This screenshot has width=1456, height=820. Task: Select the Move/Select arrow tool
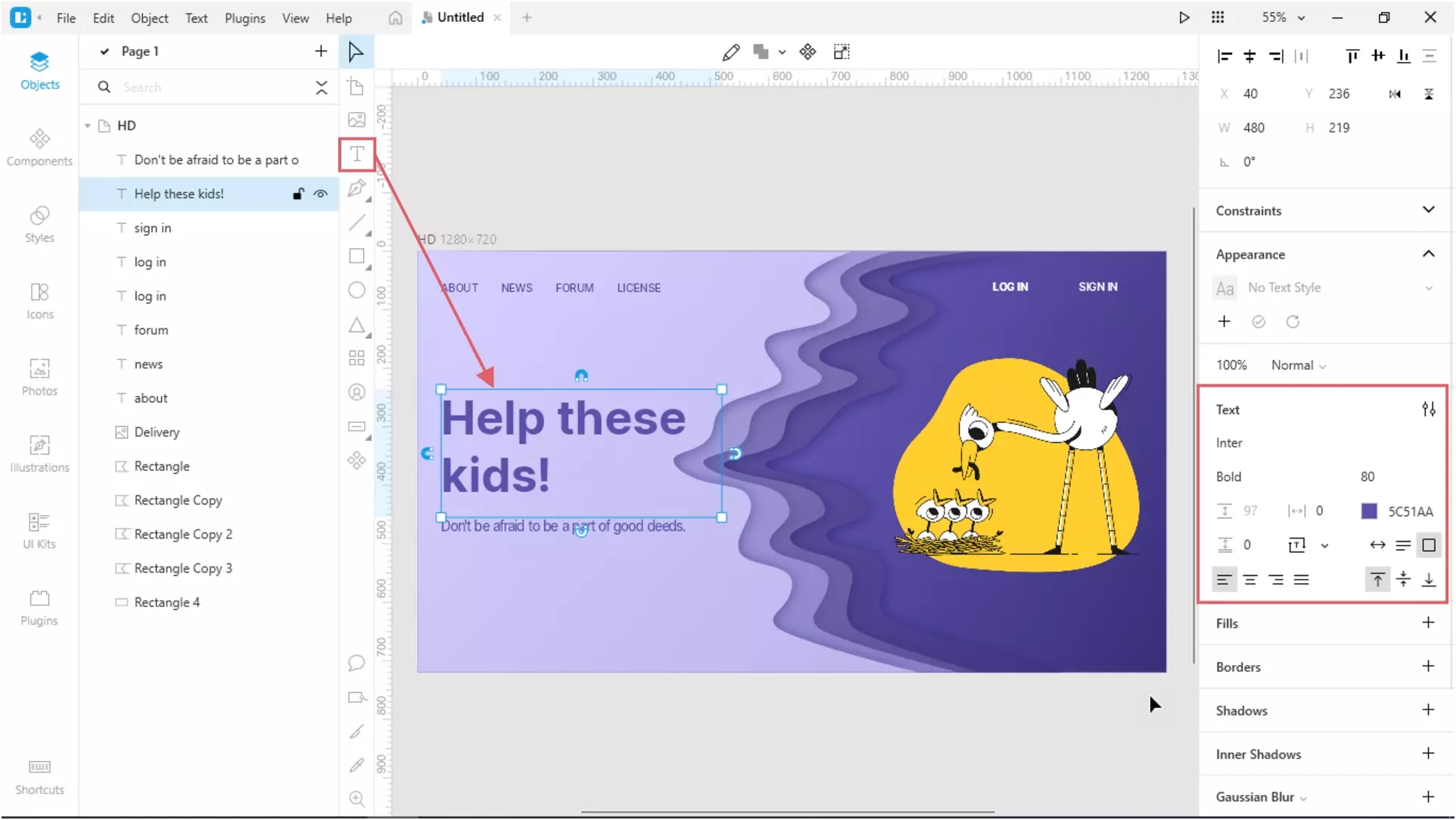point(356,52)
